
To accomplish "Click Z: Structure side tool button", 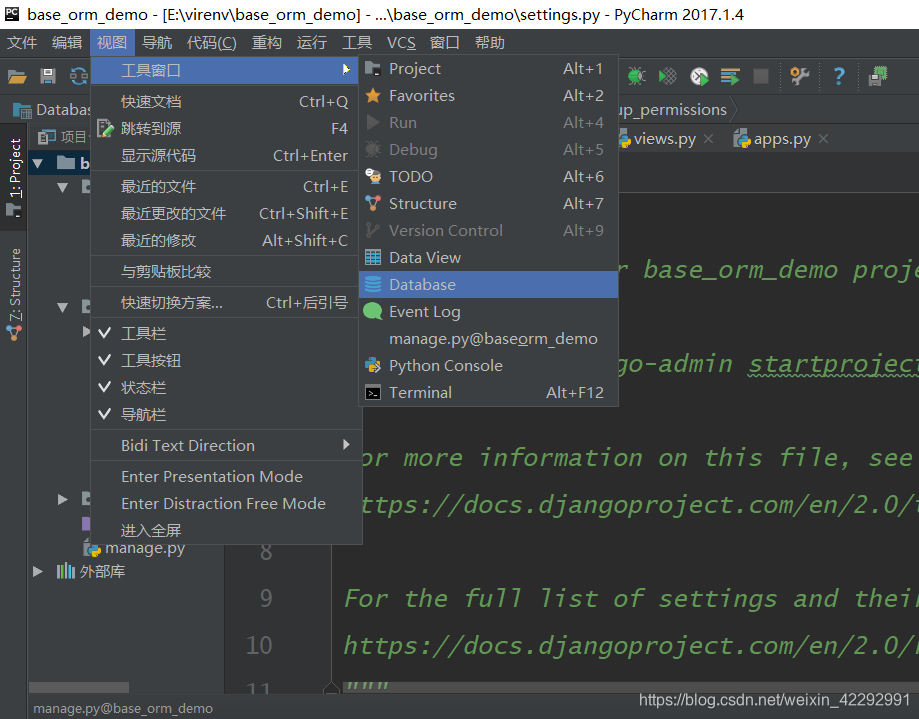I will tap(14, 294).
